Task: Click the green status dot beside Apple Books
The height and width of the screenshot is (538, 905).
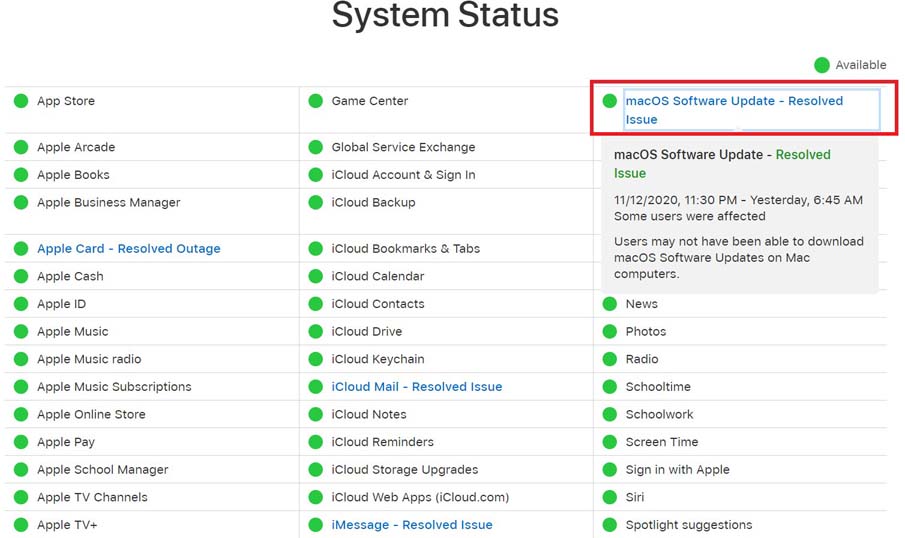Action: click(x=21, y=175)
